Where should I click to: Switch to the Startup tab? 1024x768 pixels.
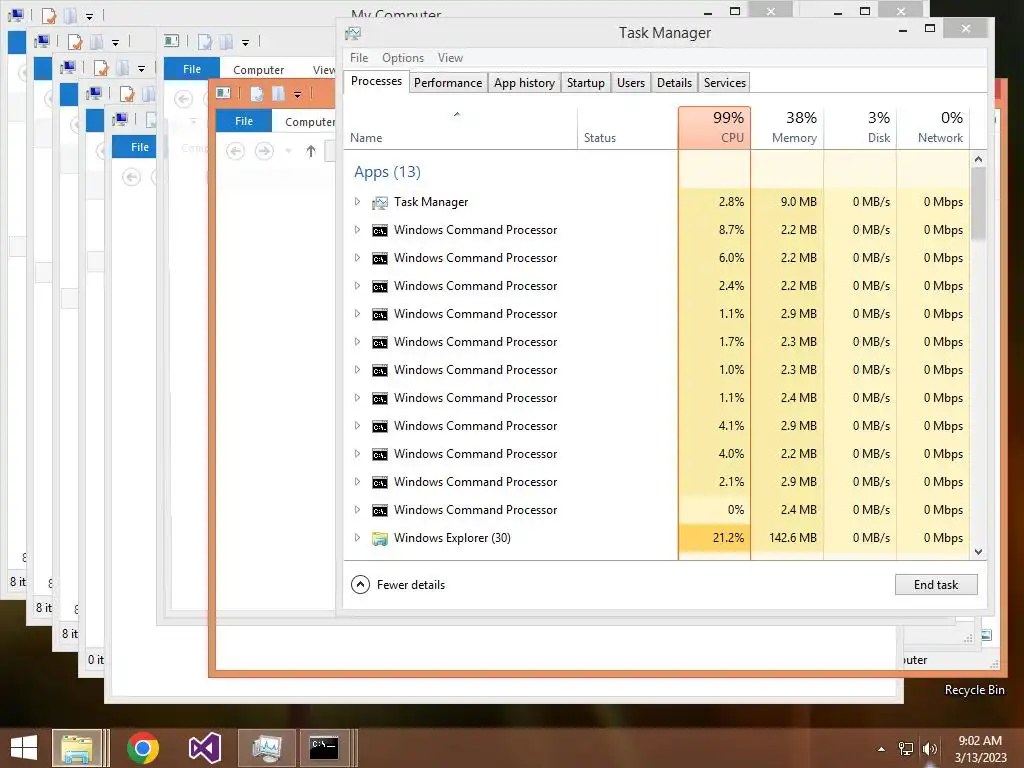coord(586,83)
